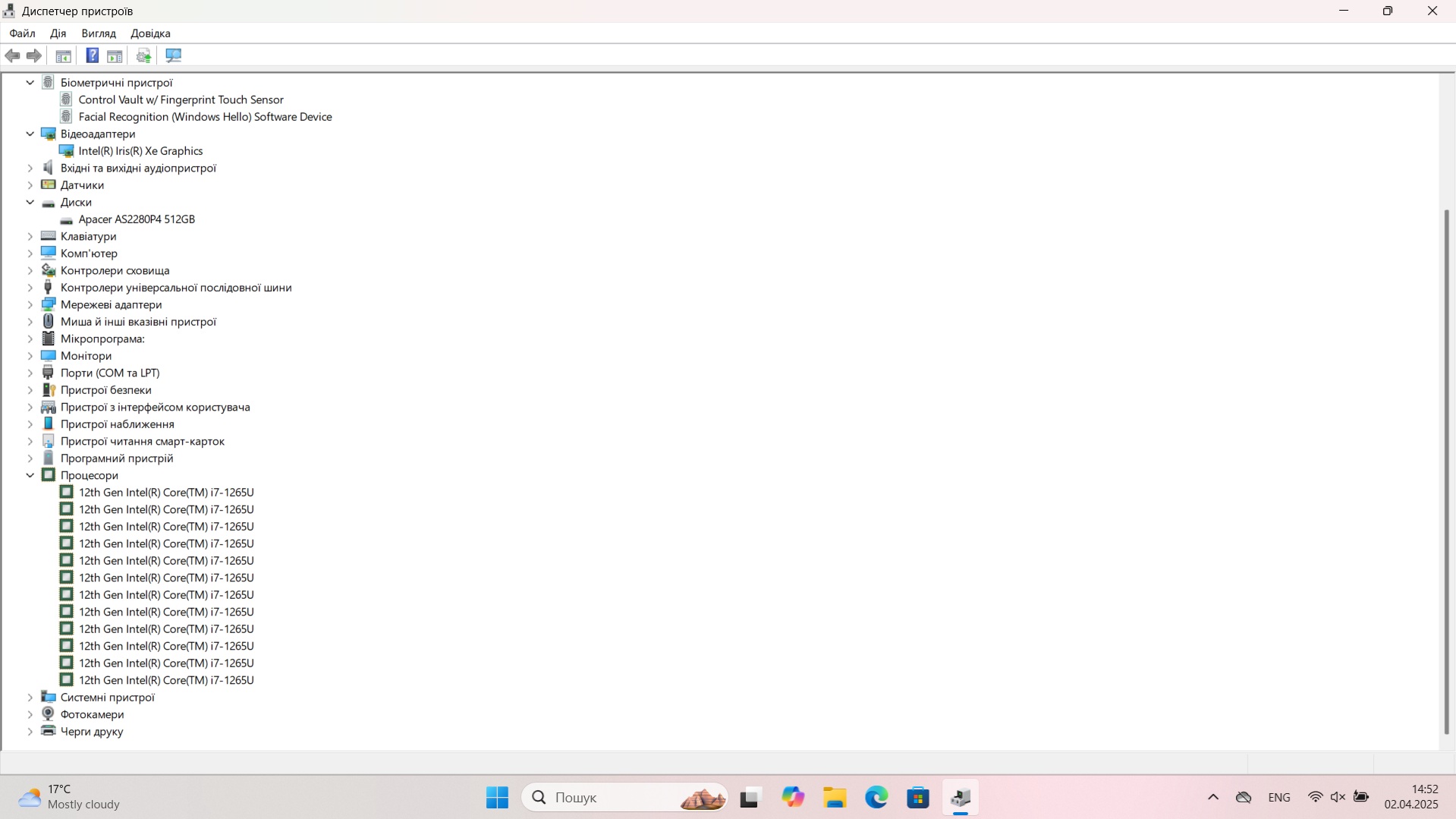Viewport: 1456px width, 819px height.
Task: Collapse the Біометричні пристрої category
Action: pos(30,82)
